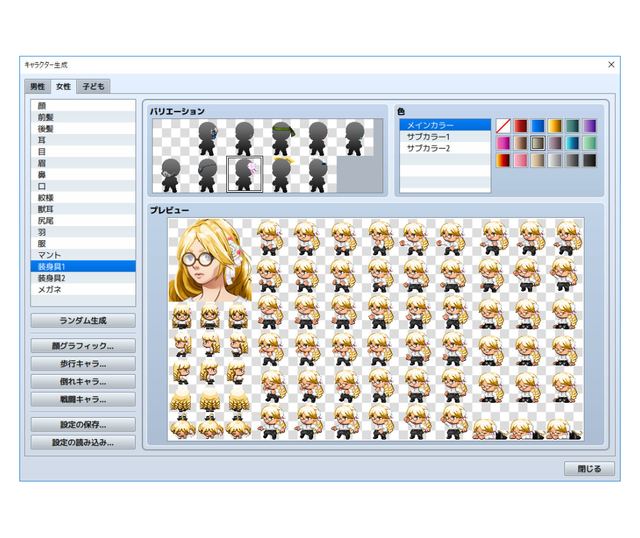This screenshot has width=640, height=538.
Task: Select 羽 in the parts list
Action: point(83,232)
